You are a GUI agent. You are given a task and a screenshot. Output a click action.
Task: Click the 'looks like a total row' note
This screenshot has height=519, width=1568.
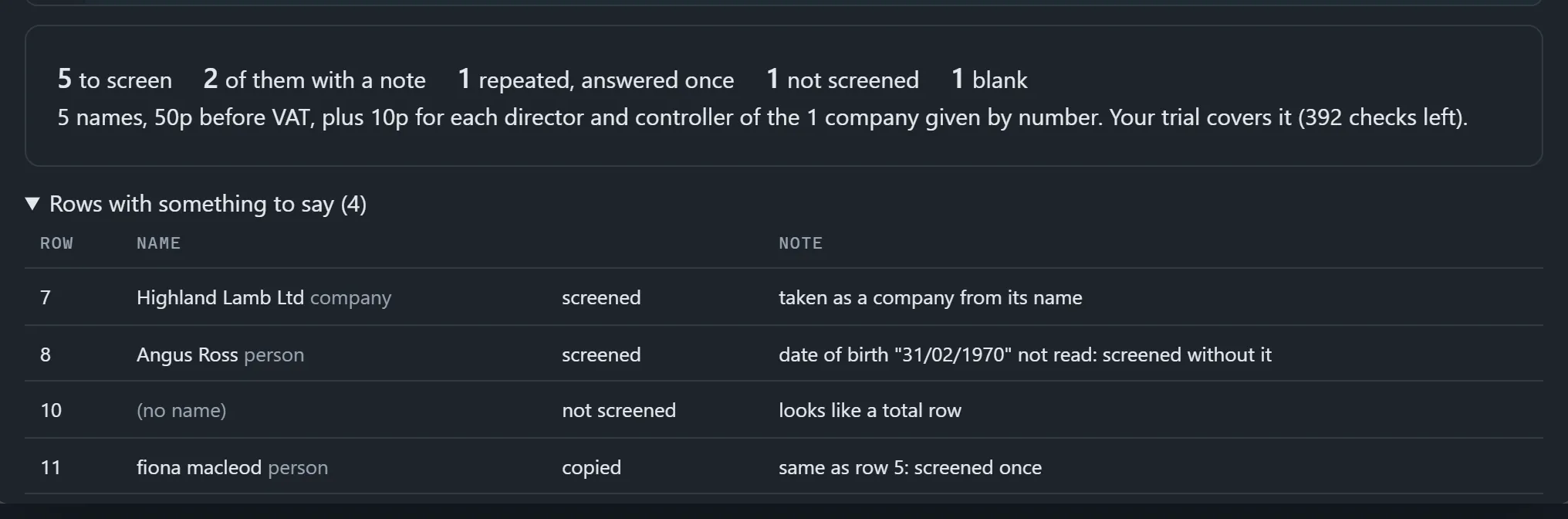click(870, 410)
